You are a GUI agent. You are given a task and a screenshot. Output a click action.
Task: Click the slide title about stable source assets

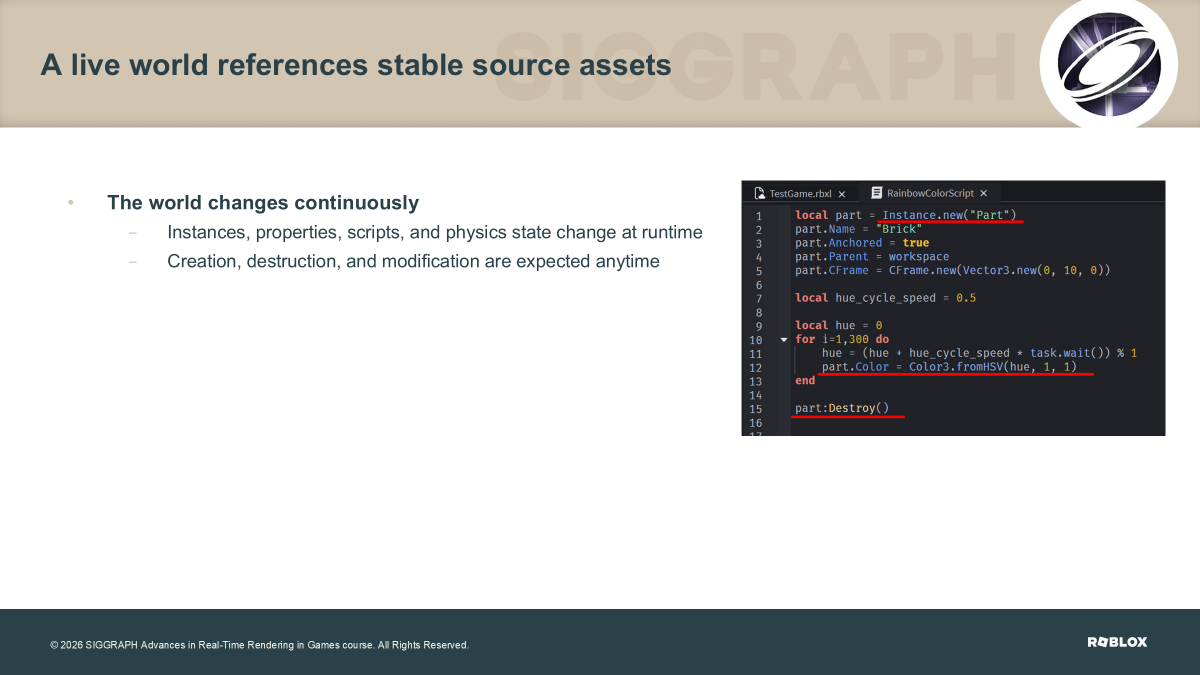(356, 66)
